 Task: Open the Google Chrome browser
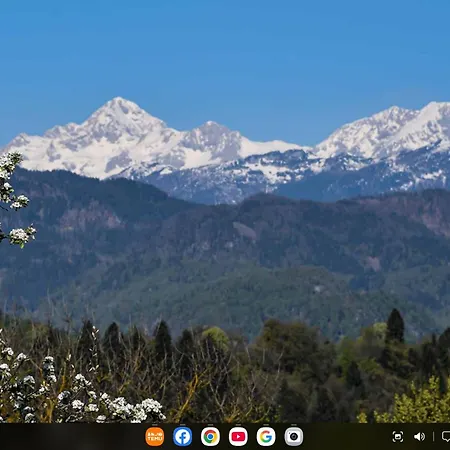point(210,436)
